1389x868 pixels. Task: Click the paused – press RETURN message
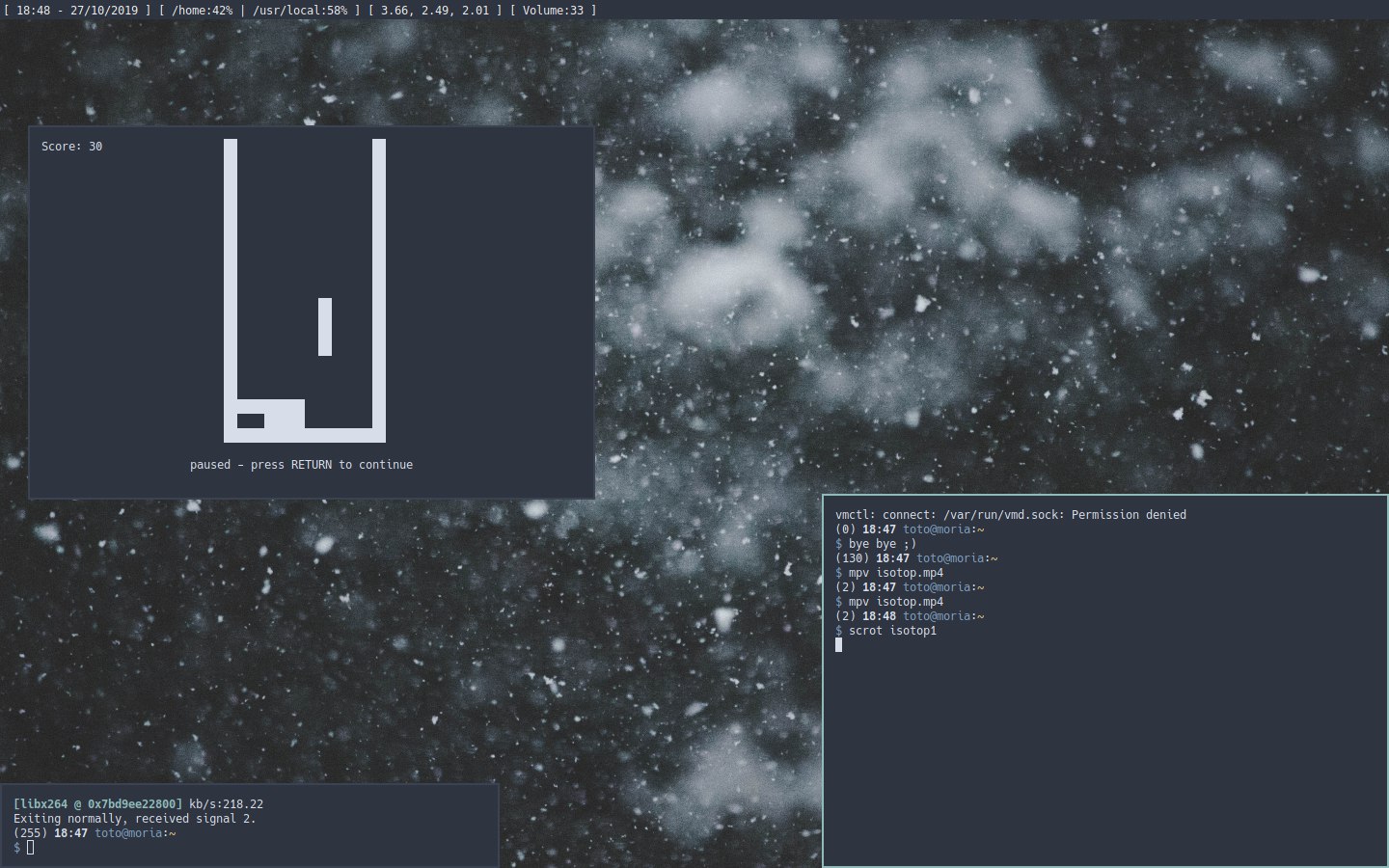click(x=301, y=465)
